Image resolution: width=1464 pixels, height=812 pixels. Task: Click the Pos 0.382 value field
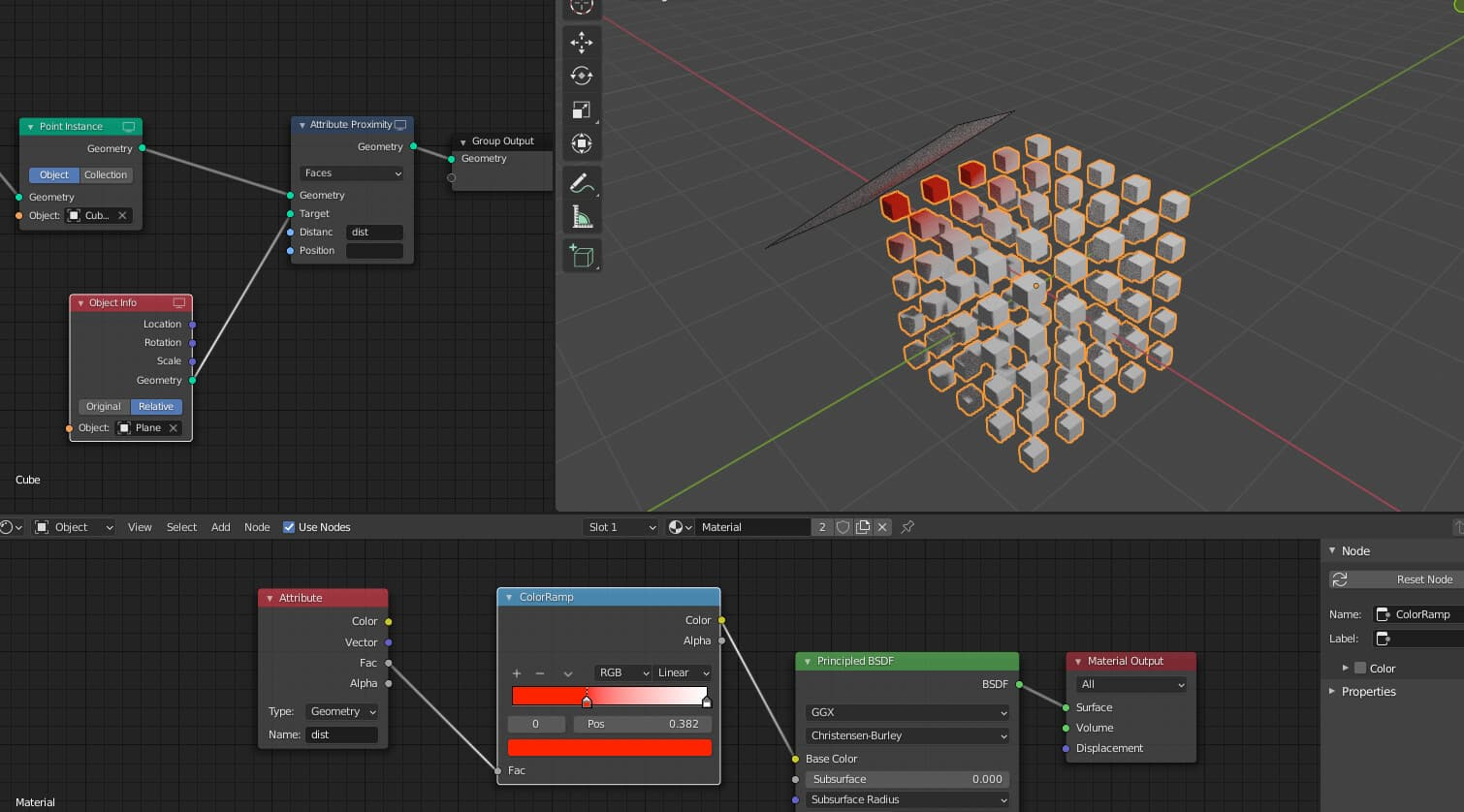click(x=643, y=724)
